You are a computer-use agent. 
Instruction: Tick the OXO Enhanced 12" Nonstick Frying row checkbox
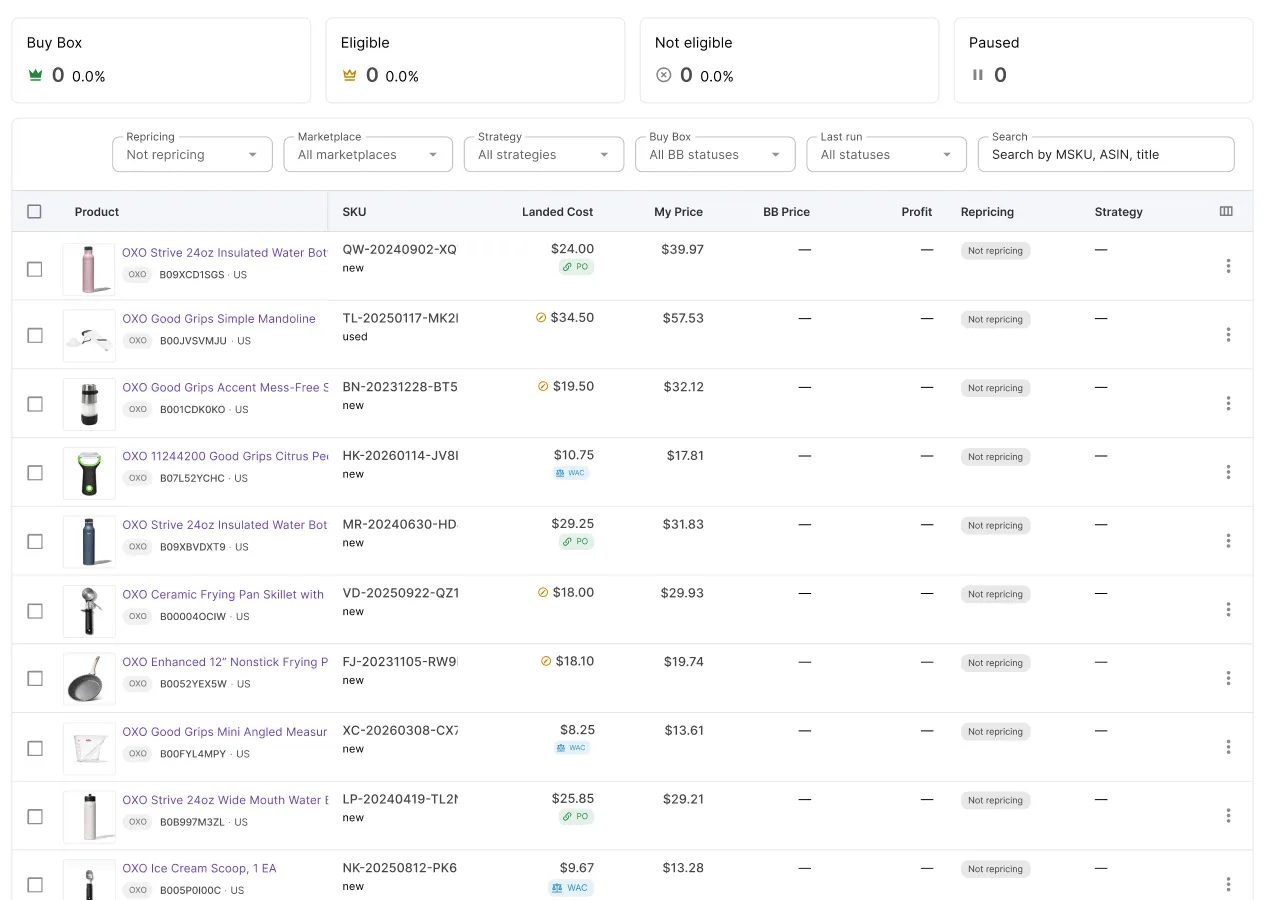pos(34,678)
